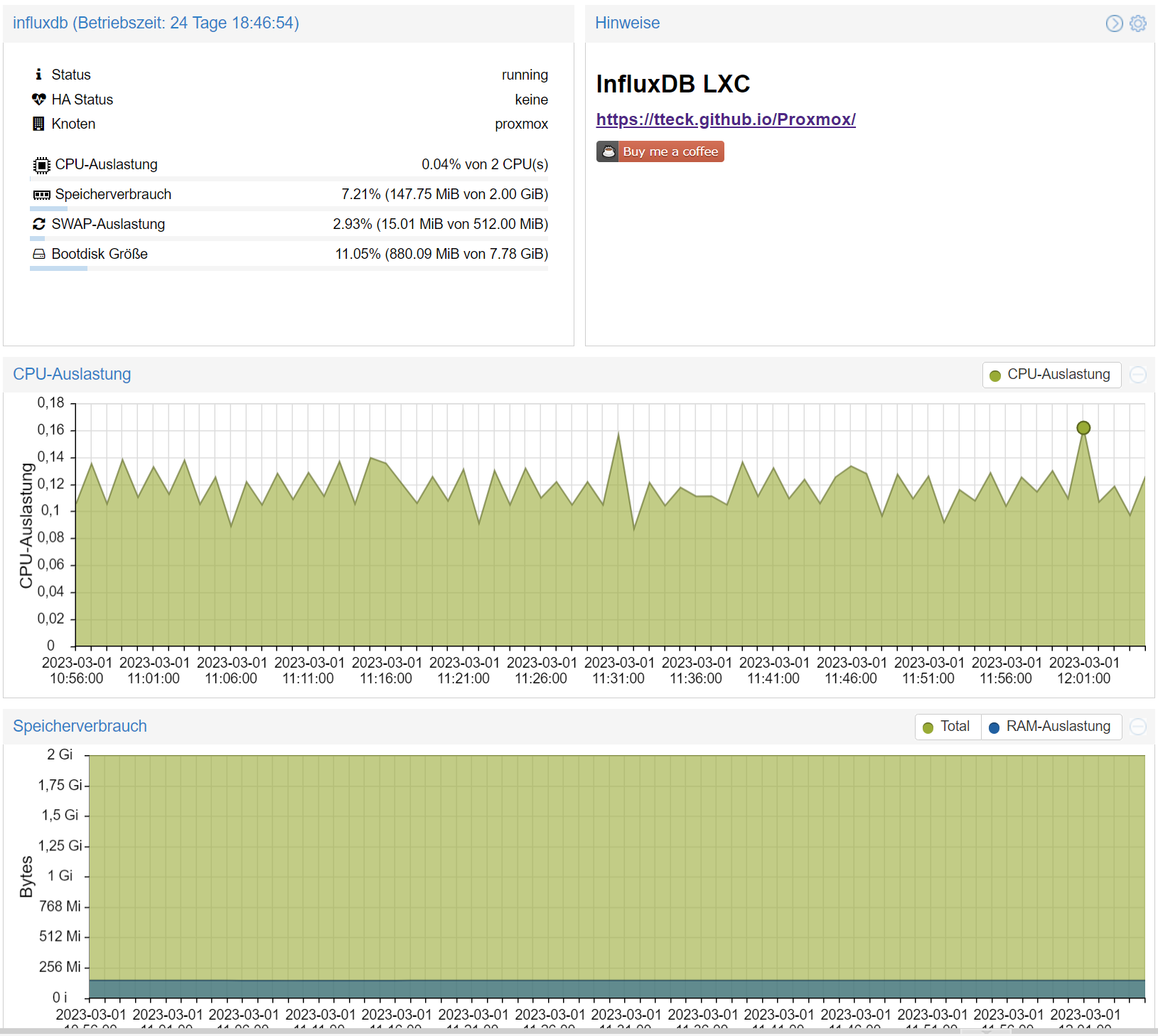
Task: Toggle CPU-Auslastung legend series
Action: (x=1051, y=375)
